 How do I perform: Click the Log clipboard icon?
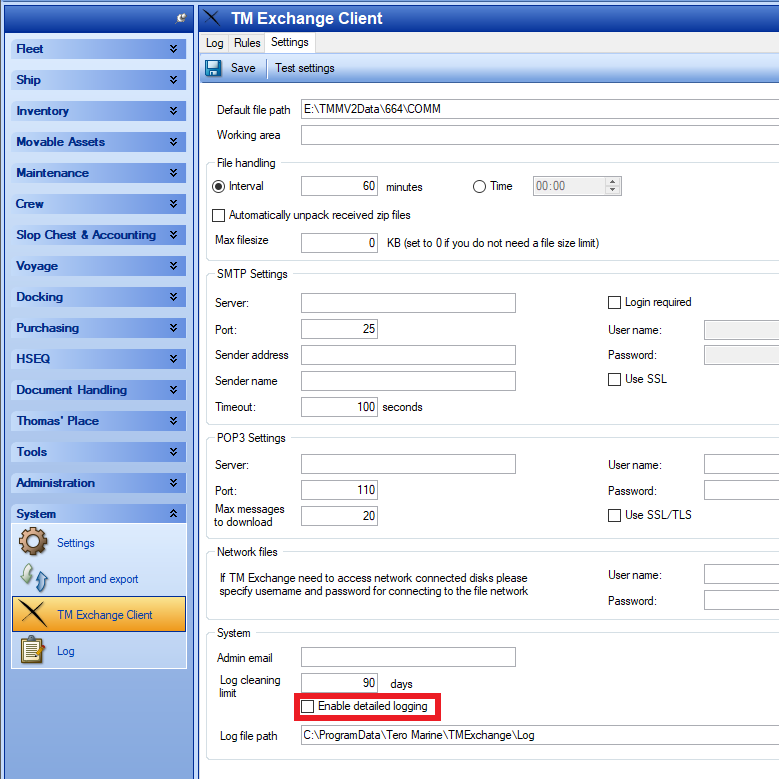click(x=33, y=650)
